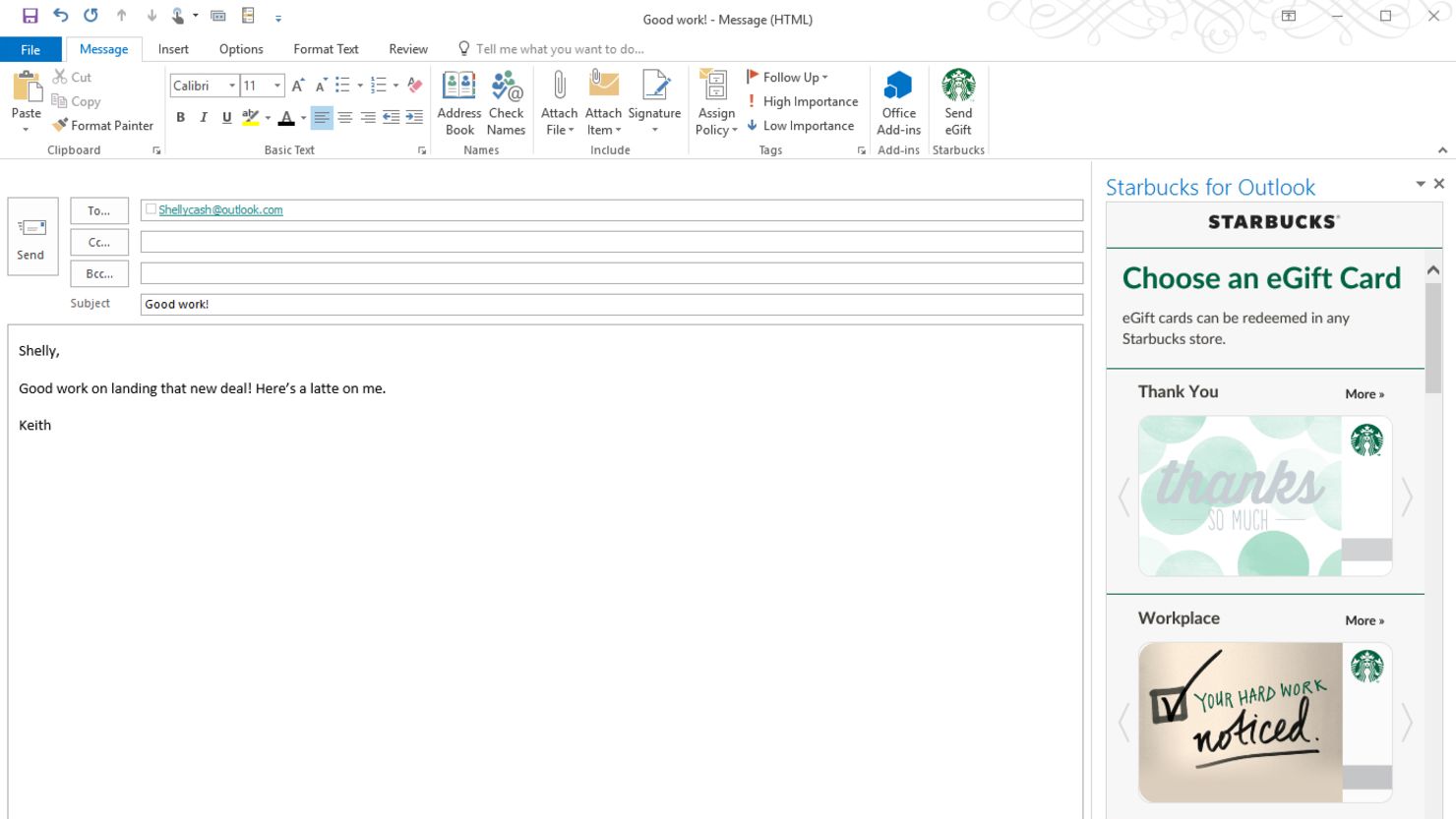Open the File tab
The height and width of the screenshot is (819, 1456).
pyautogui.click(x=30, y=49)
